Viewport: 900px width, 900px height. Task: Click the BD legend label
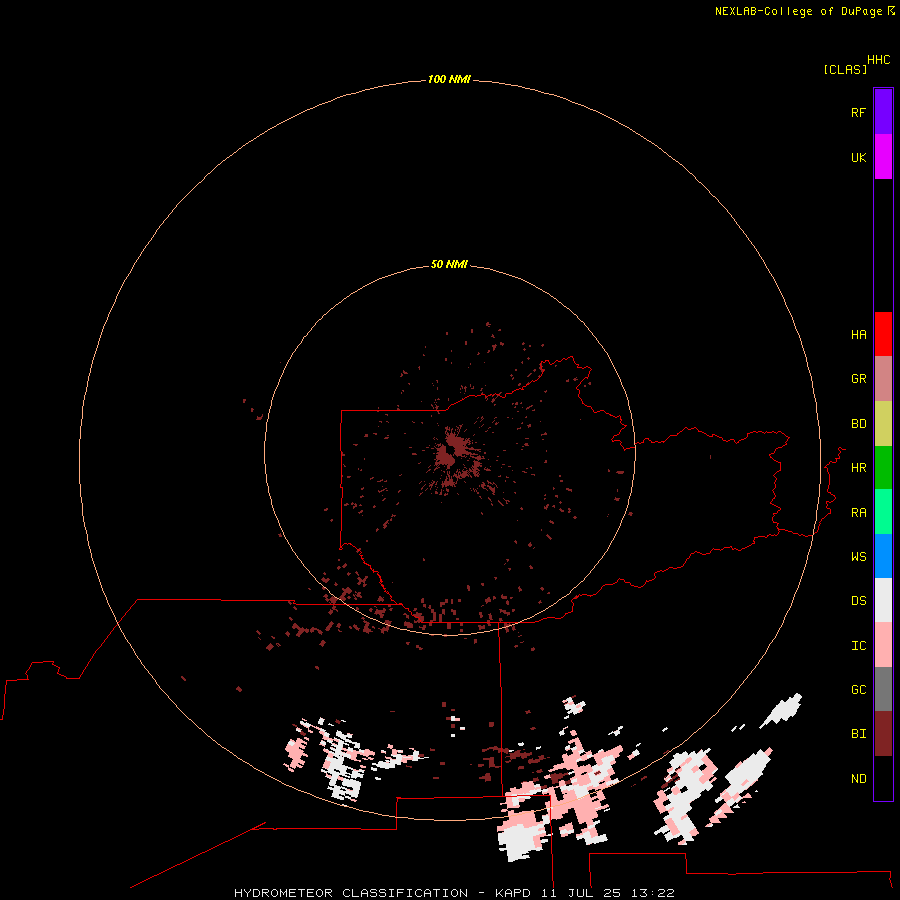click(x=858, y=424)
